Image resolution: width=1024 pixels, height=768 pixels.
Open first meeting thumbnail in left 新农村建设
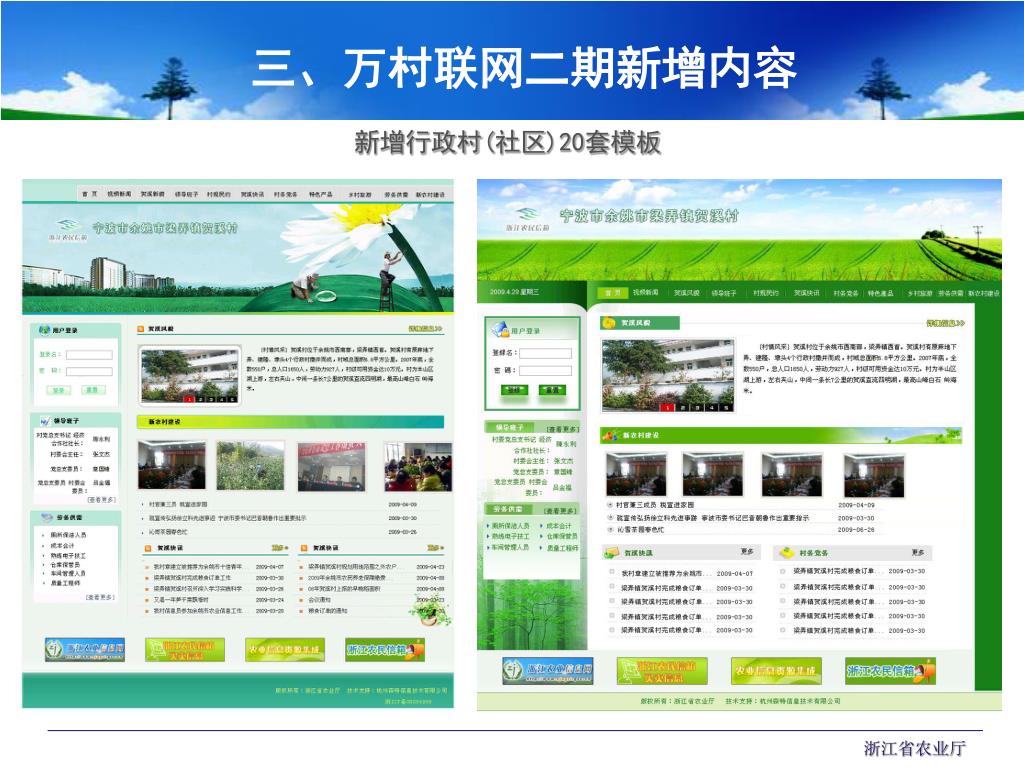coord(172,465)
